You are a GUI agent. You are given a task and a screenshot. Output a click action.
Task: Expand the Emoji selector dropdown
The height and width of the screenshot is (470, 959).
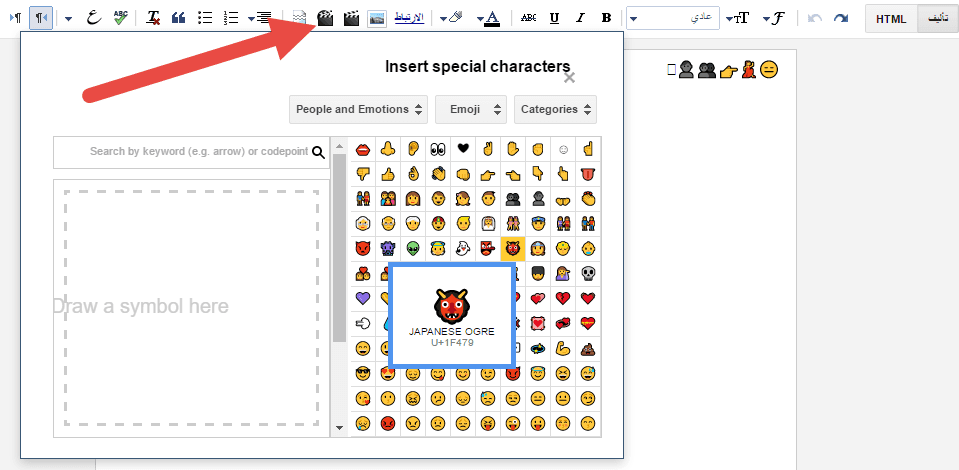pos(471,109)
